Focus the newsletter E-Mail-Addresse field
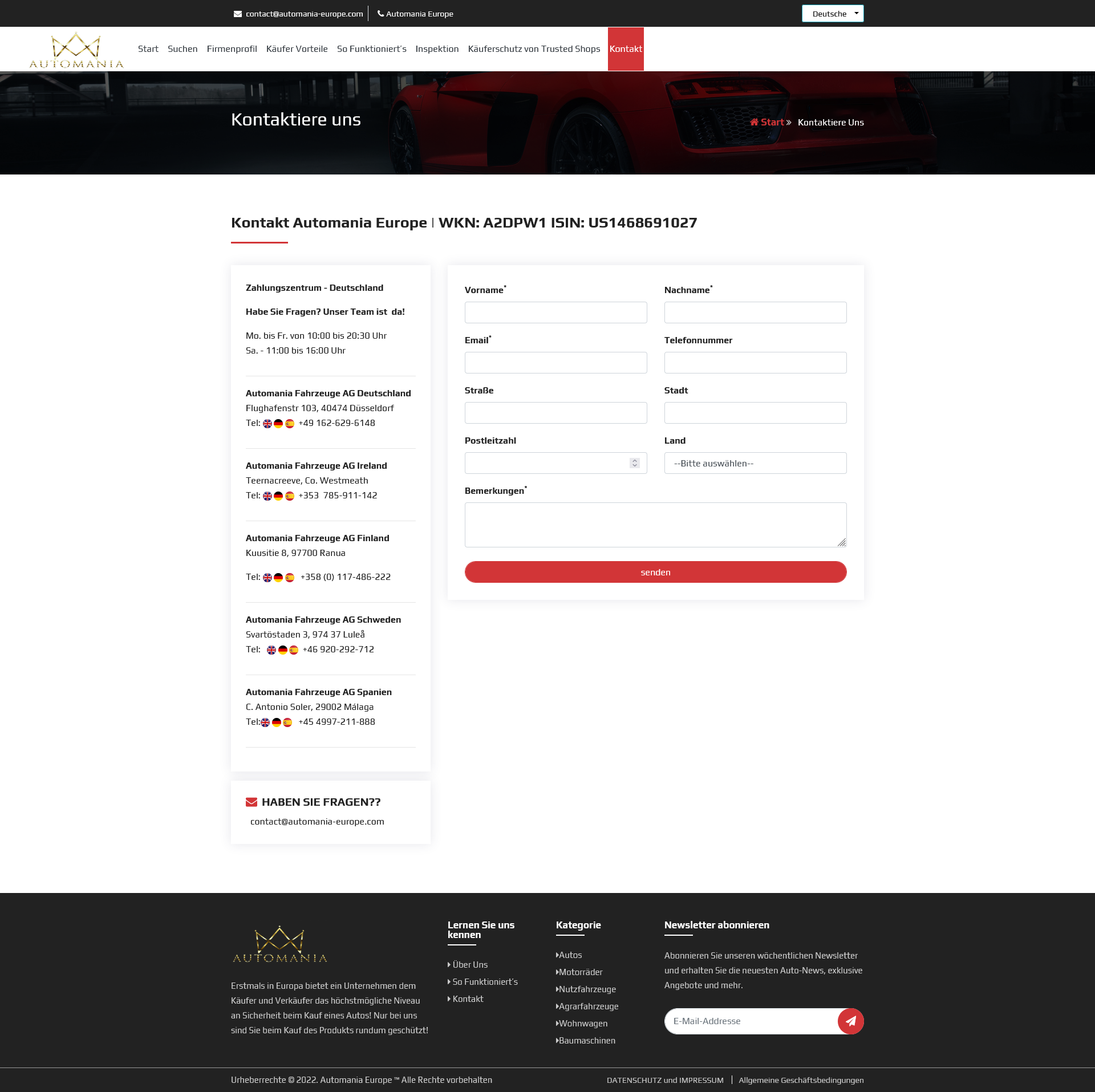1095x1092 pixels. pyautogui.click(x=752, y=1021)
